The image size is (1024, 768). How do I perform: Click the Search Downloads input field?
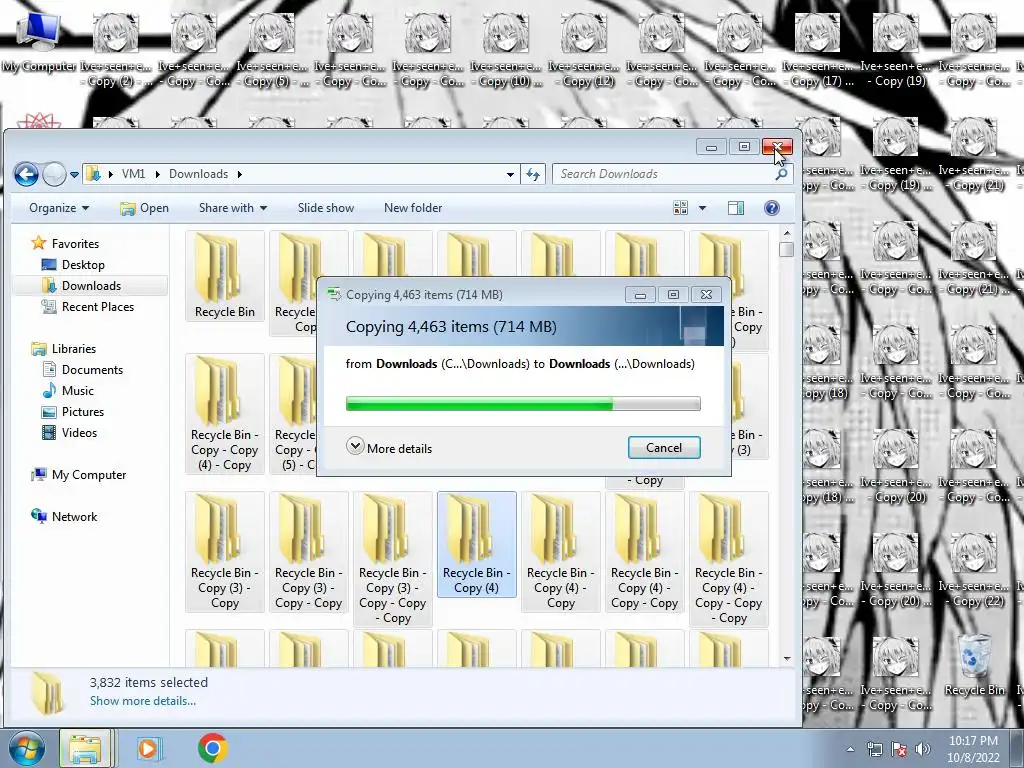663,174
